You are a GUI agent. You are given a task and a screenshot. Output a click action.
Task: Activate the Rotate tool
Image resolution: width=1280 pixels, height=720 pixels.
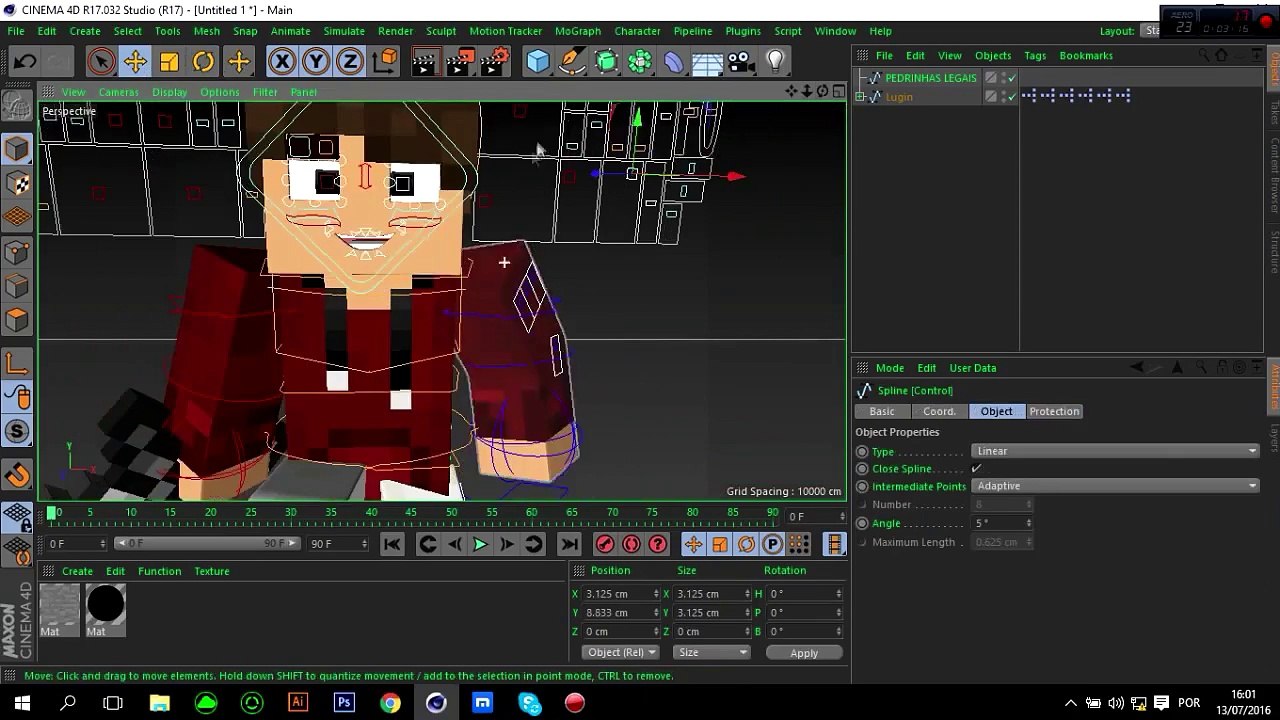203,62
